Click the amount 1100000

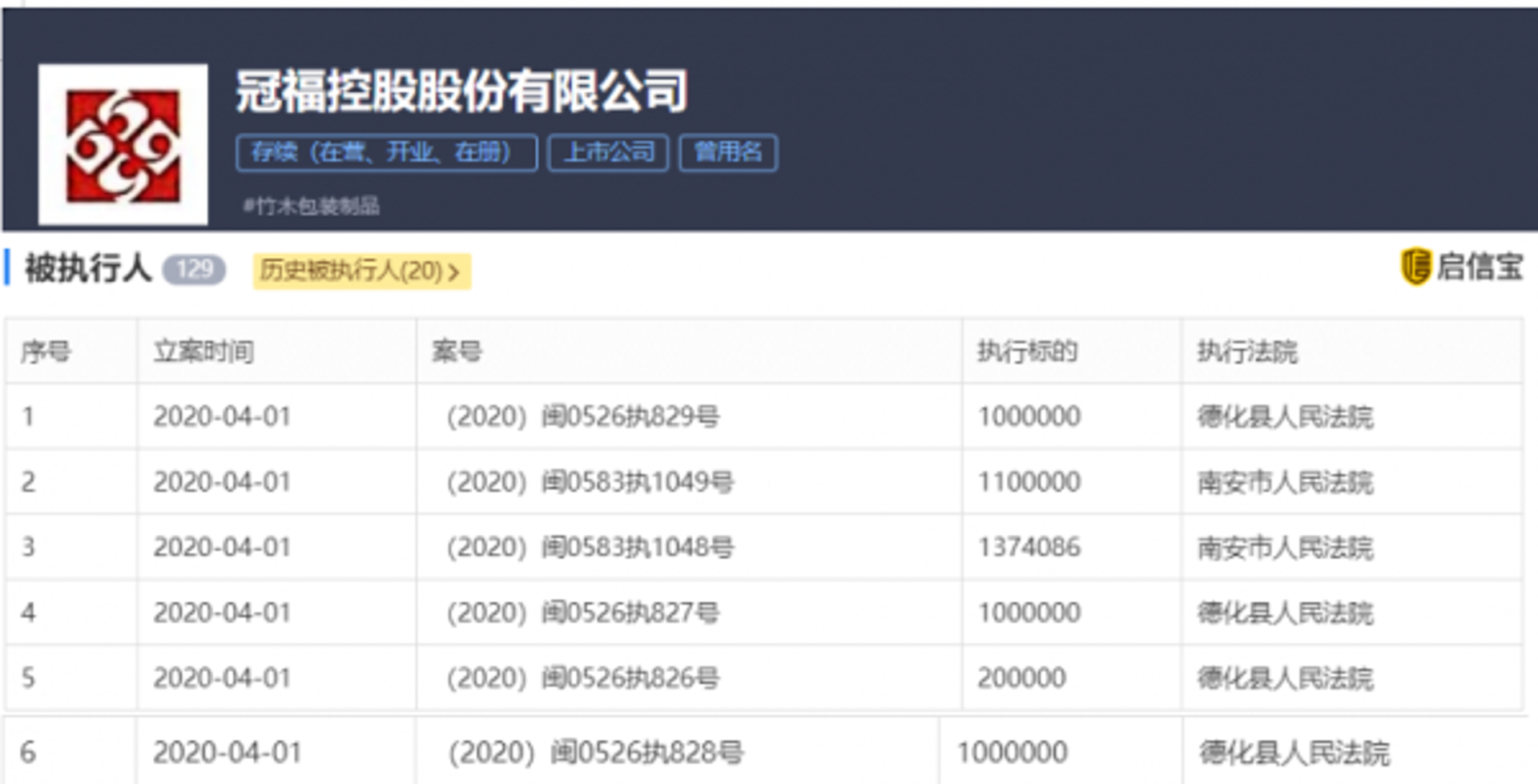[1029, 482]
